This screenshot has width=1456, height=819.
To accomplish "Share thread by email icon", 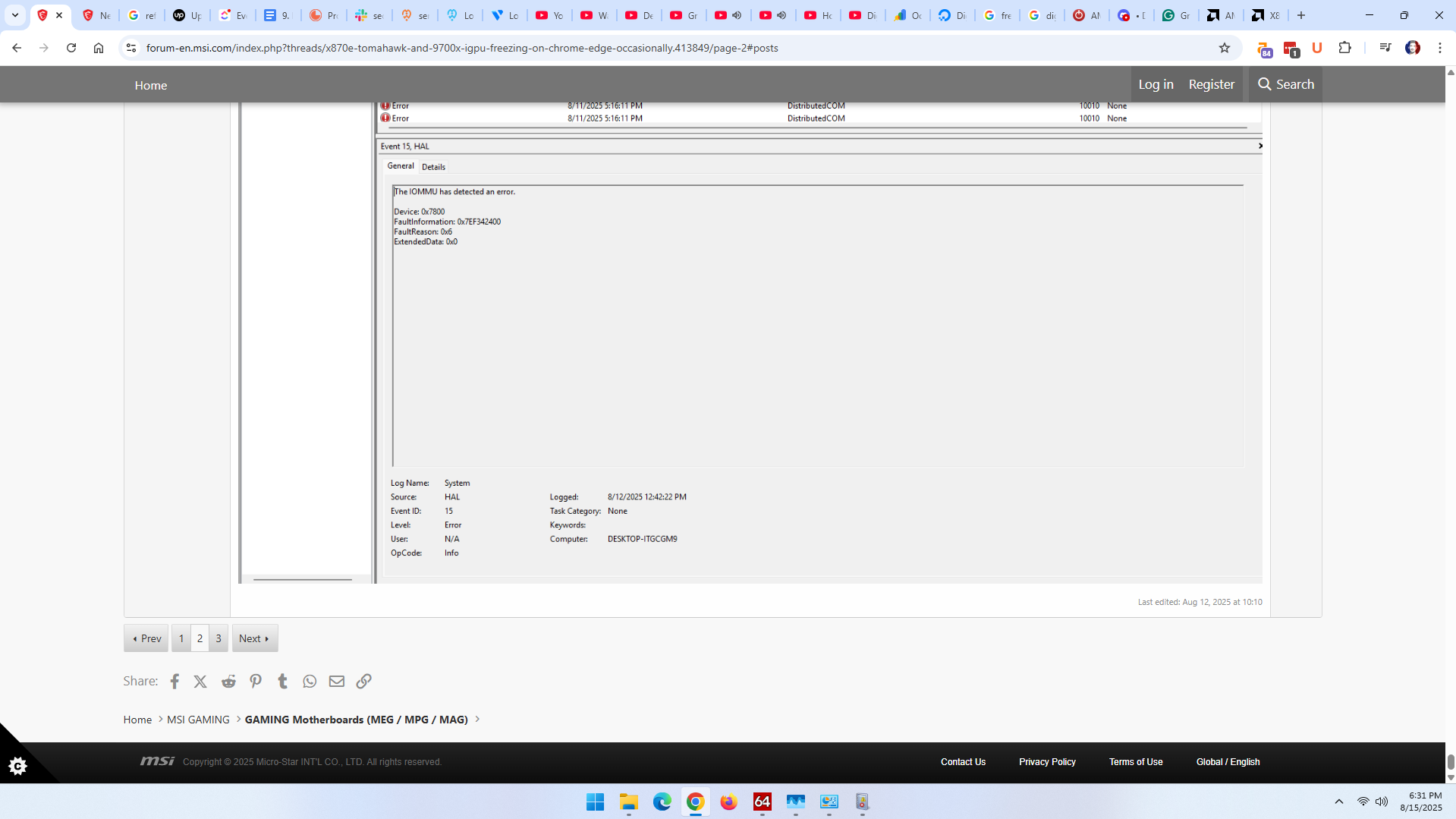I will (337, 682).
